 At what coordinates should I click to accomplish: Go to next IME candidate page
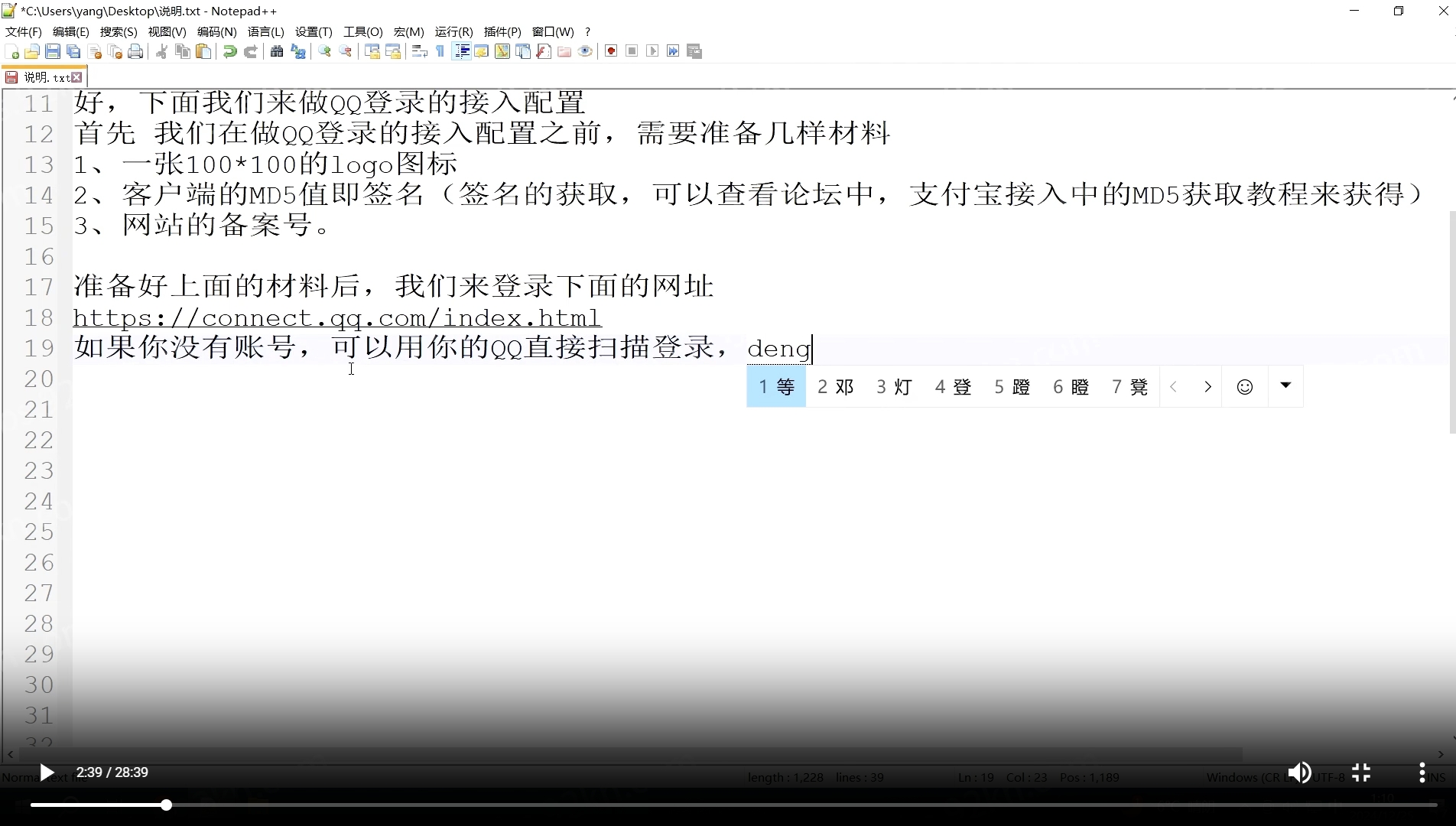pyautogui.click(x=1207, y=387)
